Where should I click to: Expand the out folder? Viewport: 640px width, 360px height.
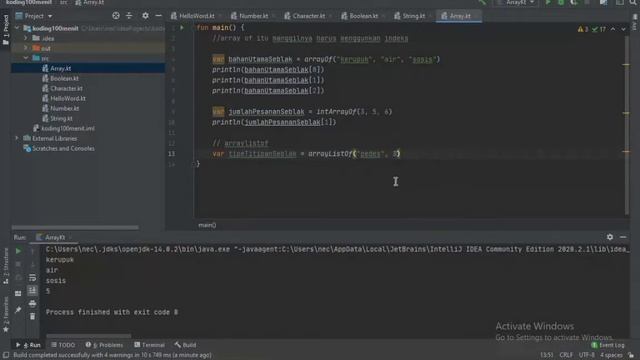tap(26, 48)
